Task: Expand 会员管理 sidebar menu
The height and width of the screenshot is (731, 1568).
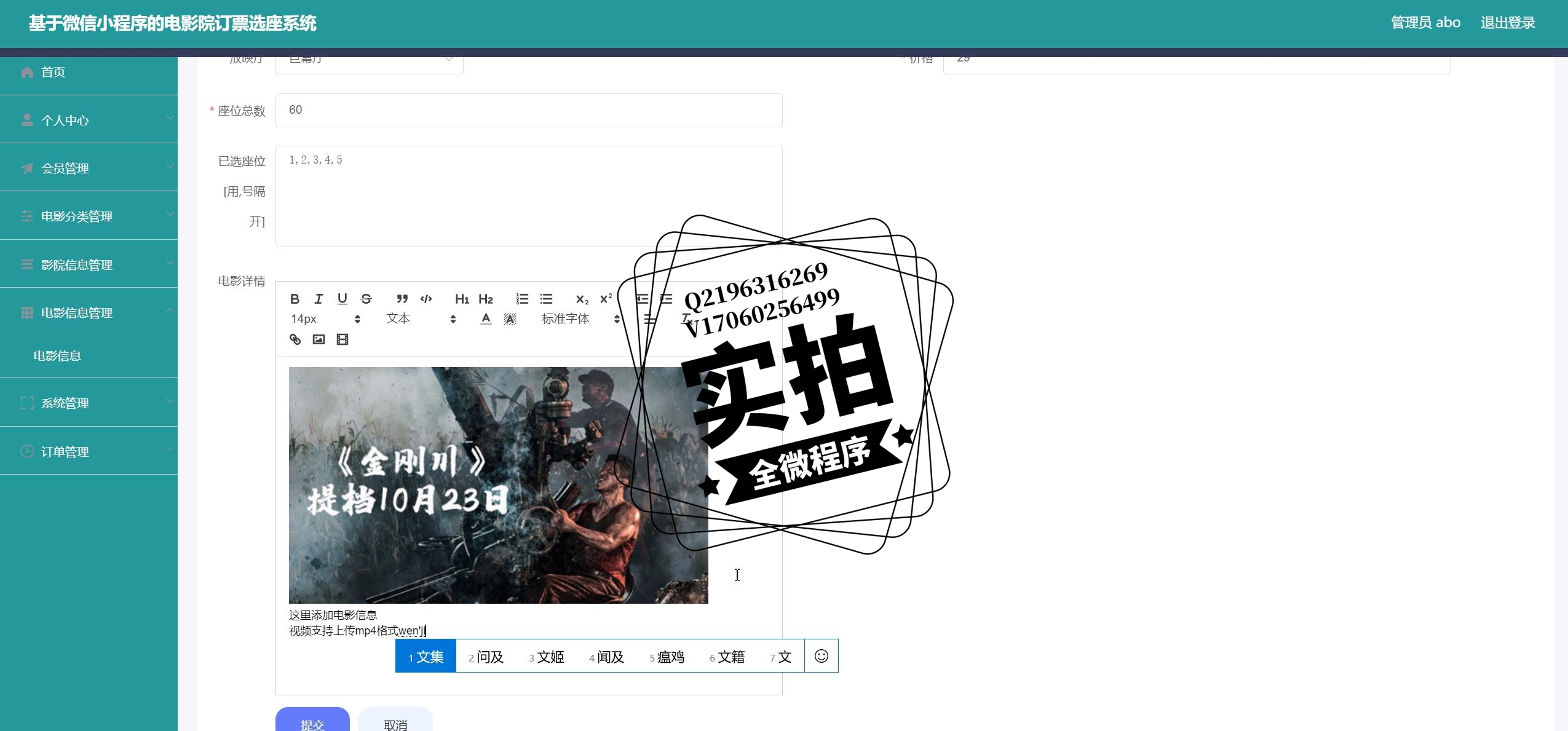Action: pyautogui.click(x=89, y=168)
